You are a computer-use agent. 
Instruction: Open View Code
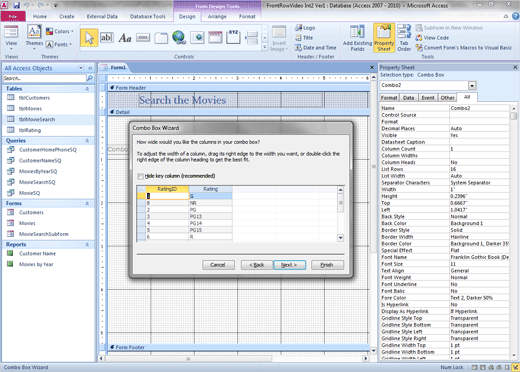[432, 38]
